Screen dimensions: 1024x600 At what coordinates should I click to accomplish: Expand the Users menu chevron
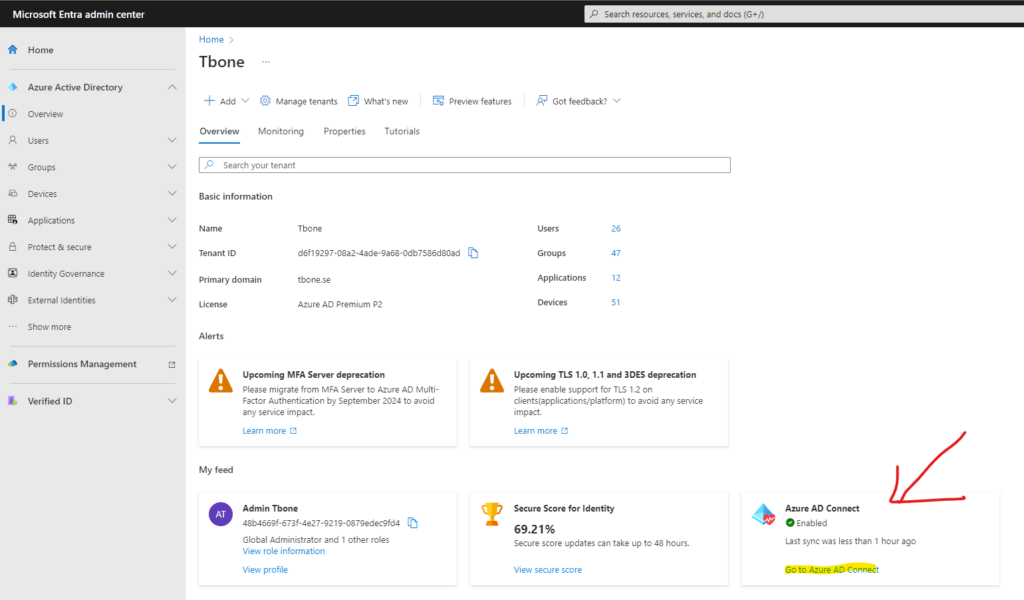[x=172, y=140]
